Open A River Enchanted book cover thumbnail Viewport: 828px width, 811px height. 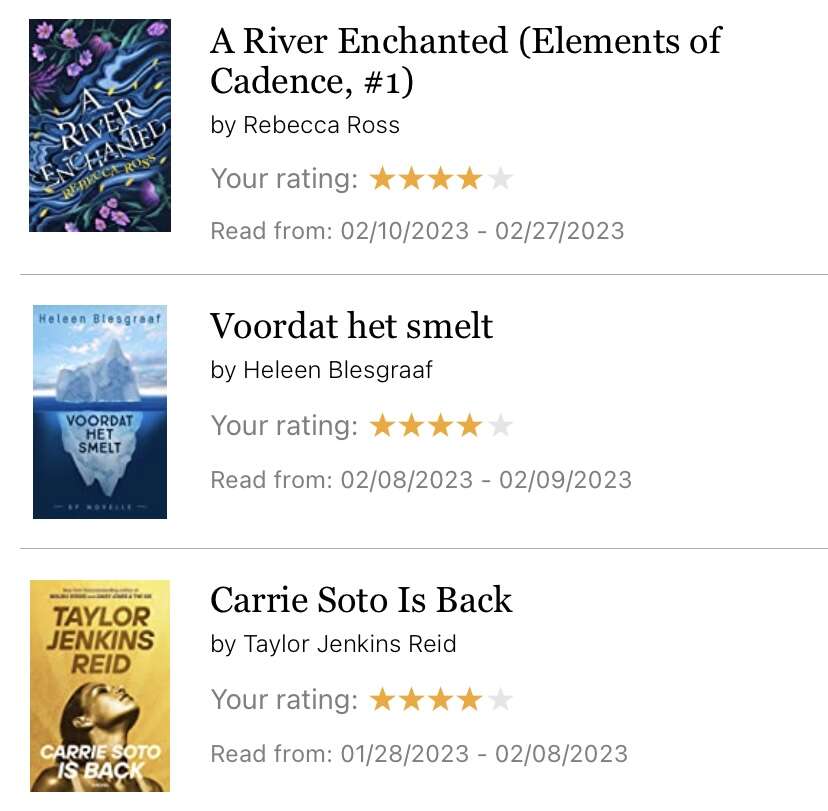[100, 125]
